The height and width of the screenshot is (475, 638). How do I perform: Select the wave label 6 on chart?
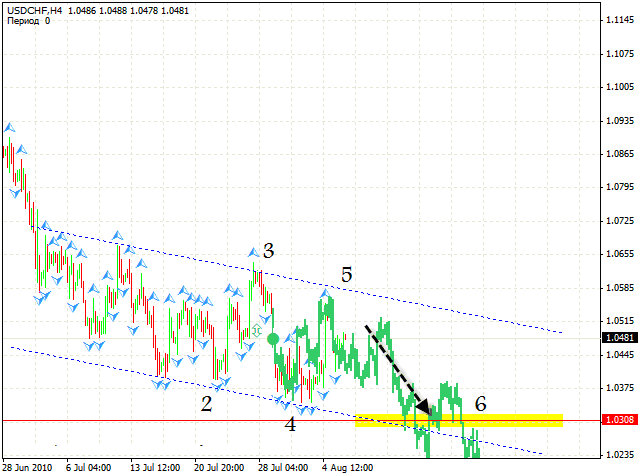pos(481,404)
